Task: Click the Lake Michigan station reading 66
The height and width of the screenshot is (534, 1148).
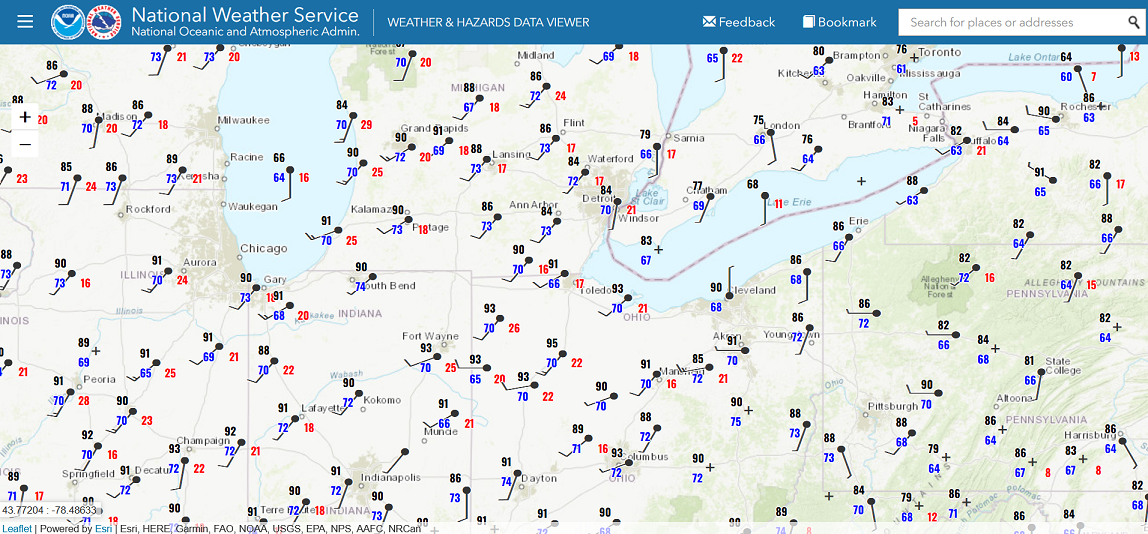Action: (x=279, y=157)
